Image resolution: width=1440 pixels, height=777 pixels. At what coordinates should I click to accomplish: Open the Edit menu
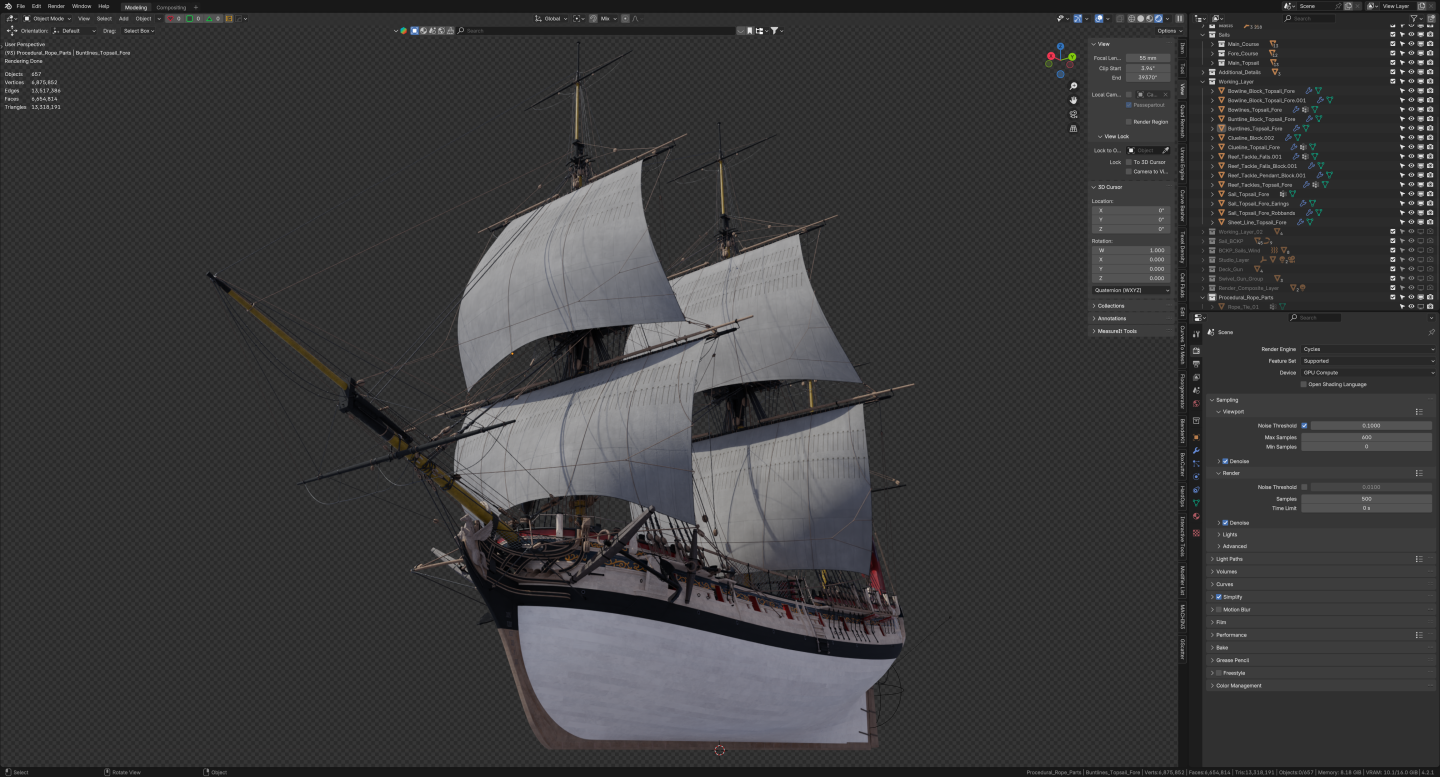point(36,6)
